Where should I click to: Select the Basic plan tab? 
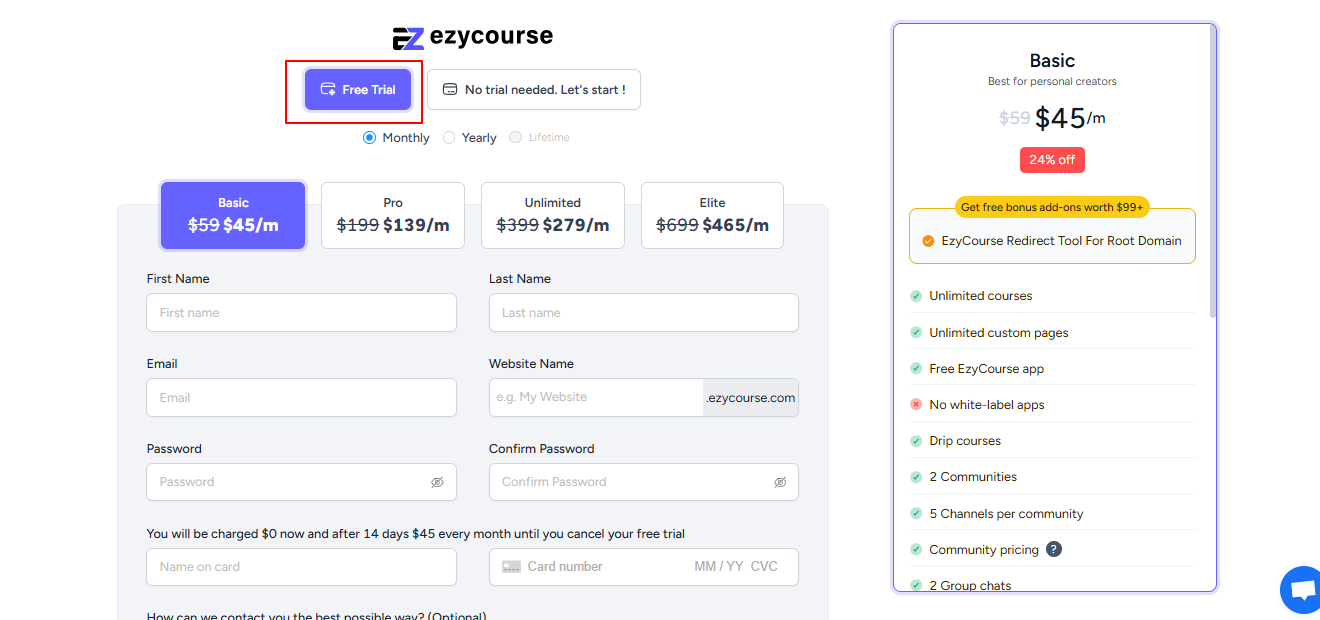(233, 215)
